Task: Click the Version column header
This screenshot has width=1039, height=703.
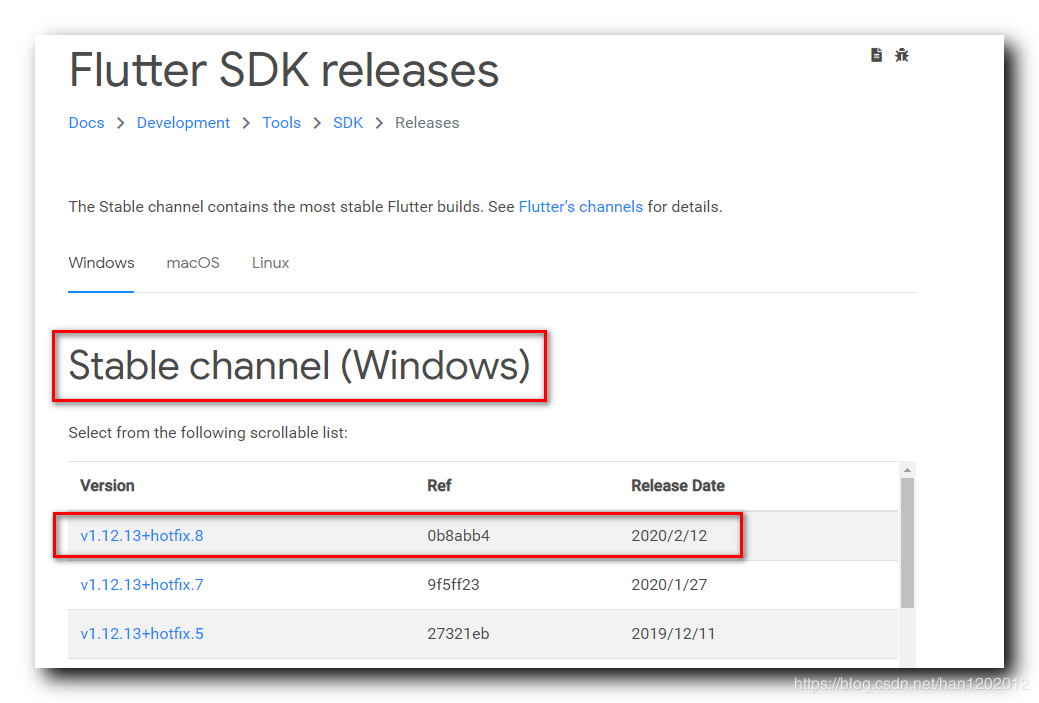Action: [x=107, y=486]
